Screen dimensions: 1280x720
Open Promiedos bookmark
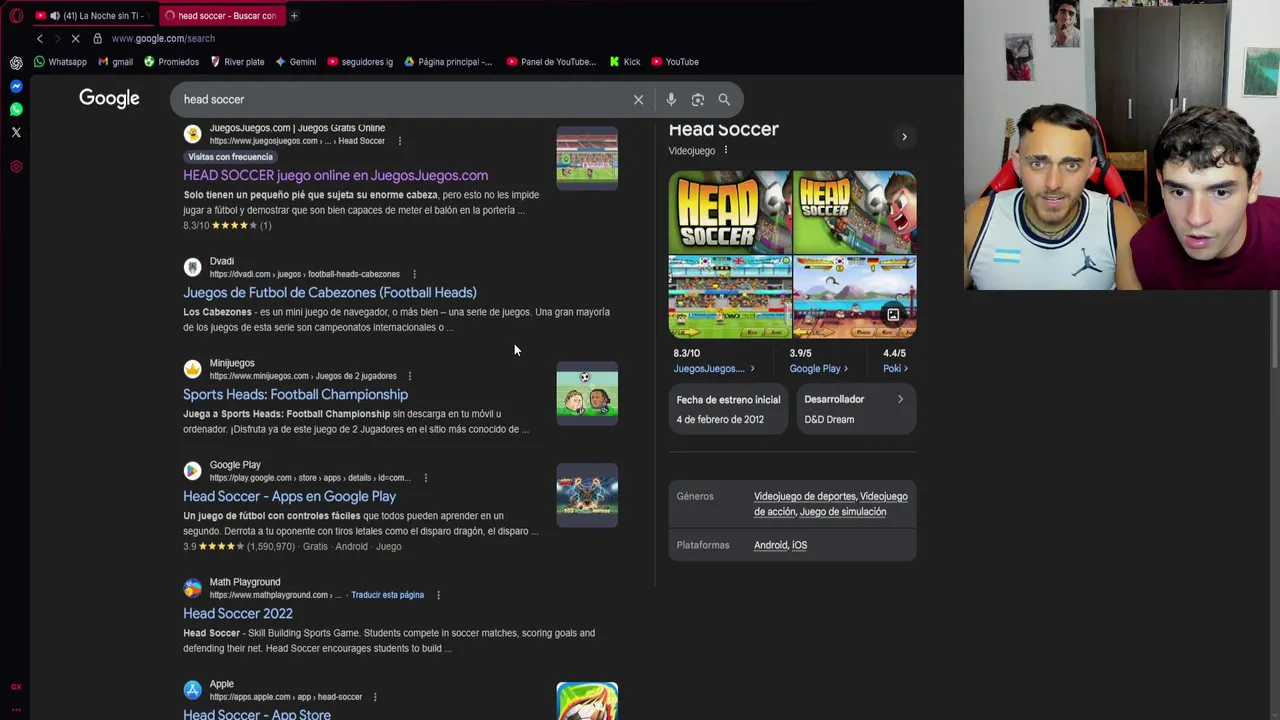(x=171, y=62)
